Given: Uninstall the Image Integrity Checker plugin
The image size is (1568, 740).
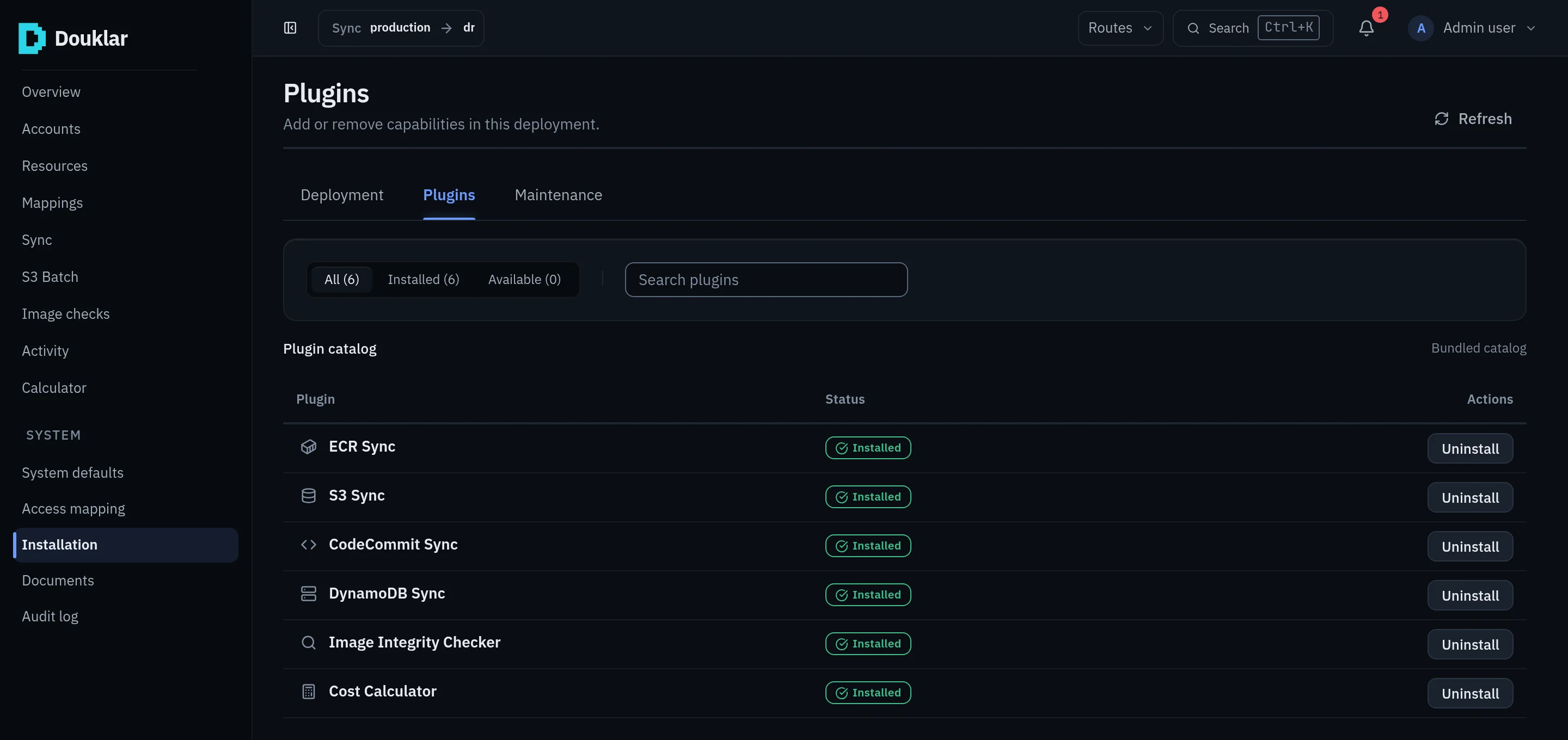Looking at the screenshot, I should point(1470,644).
